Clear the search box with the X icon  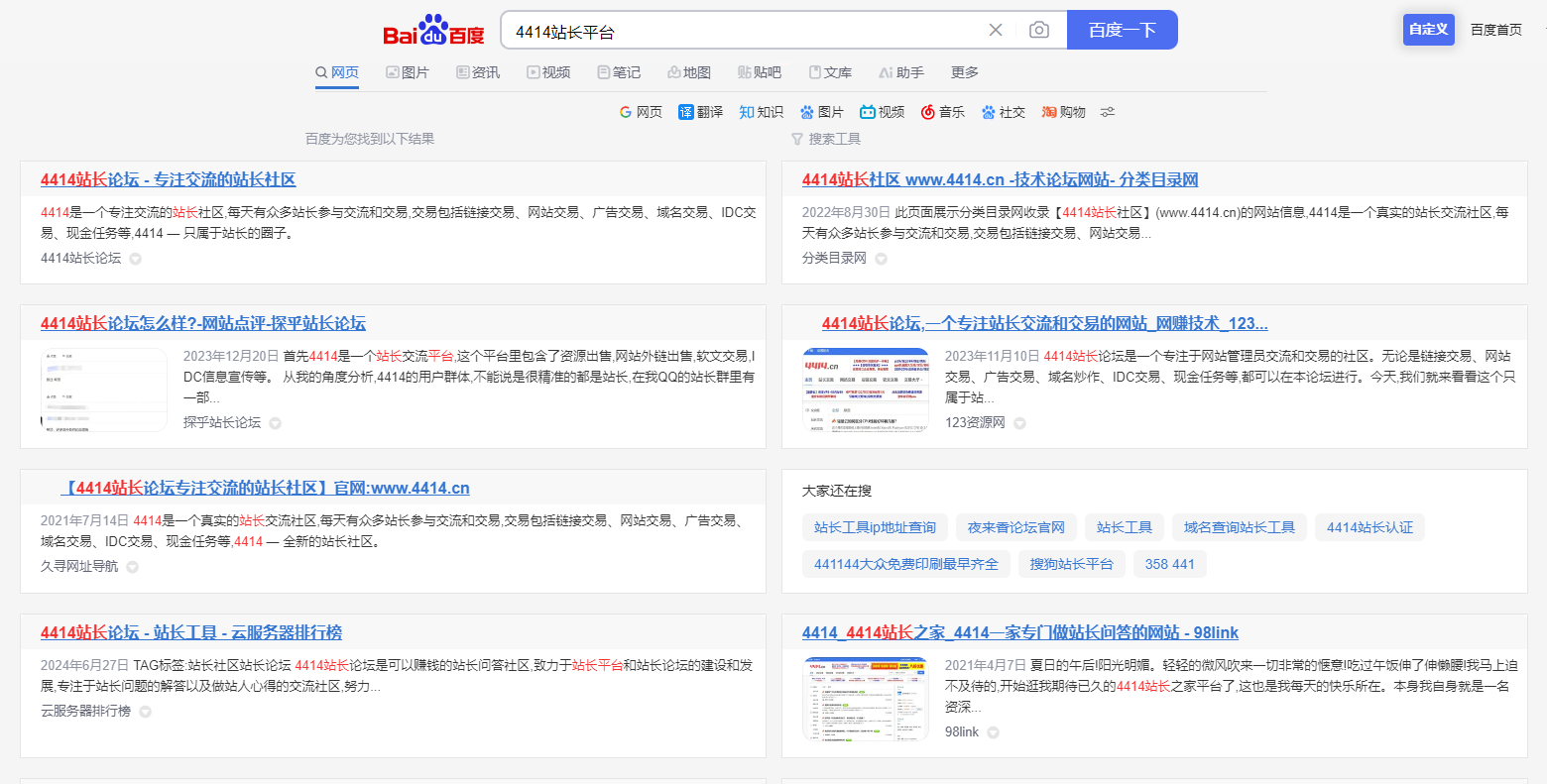[996, 30]
